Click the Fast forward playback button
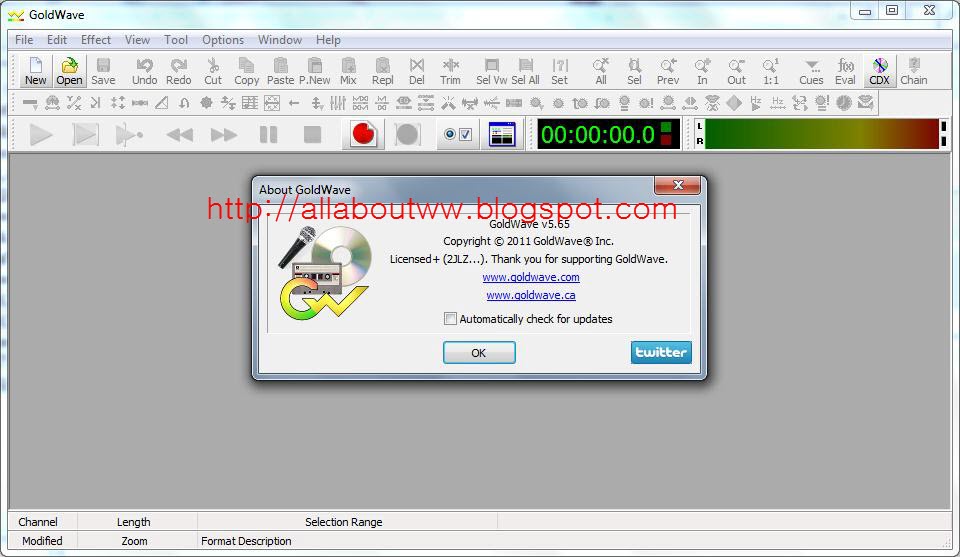This screenshot has height=557, width=960. point(224,135)
